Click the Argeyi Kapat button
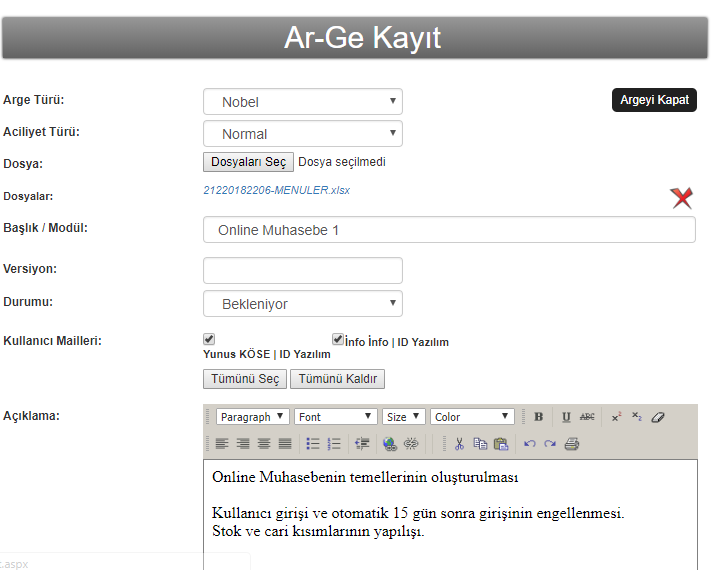The width and height of the screenshot is (720, 570). point(654,100)
